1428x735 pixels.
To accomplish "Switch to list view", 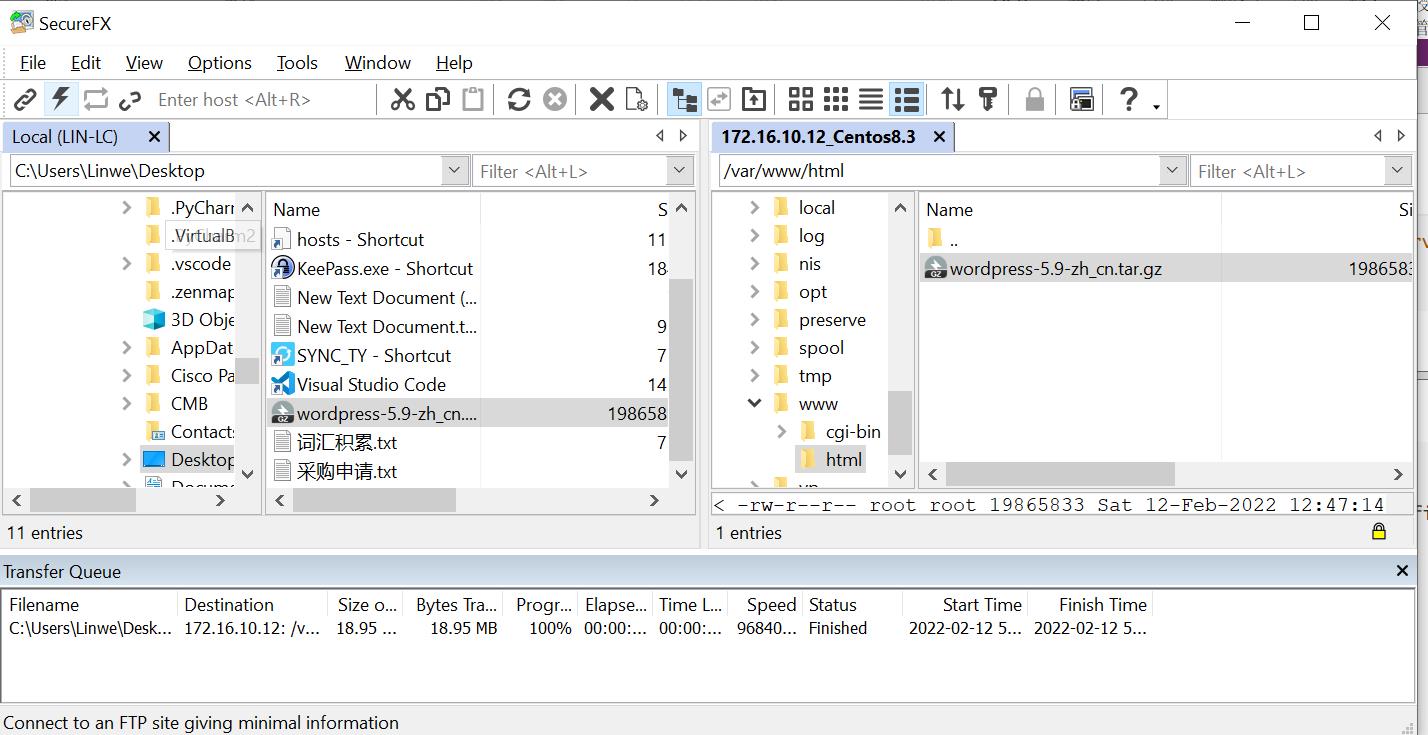I will [871, 99].
